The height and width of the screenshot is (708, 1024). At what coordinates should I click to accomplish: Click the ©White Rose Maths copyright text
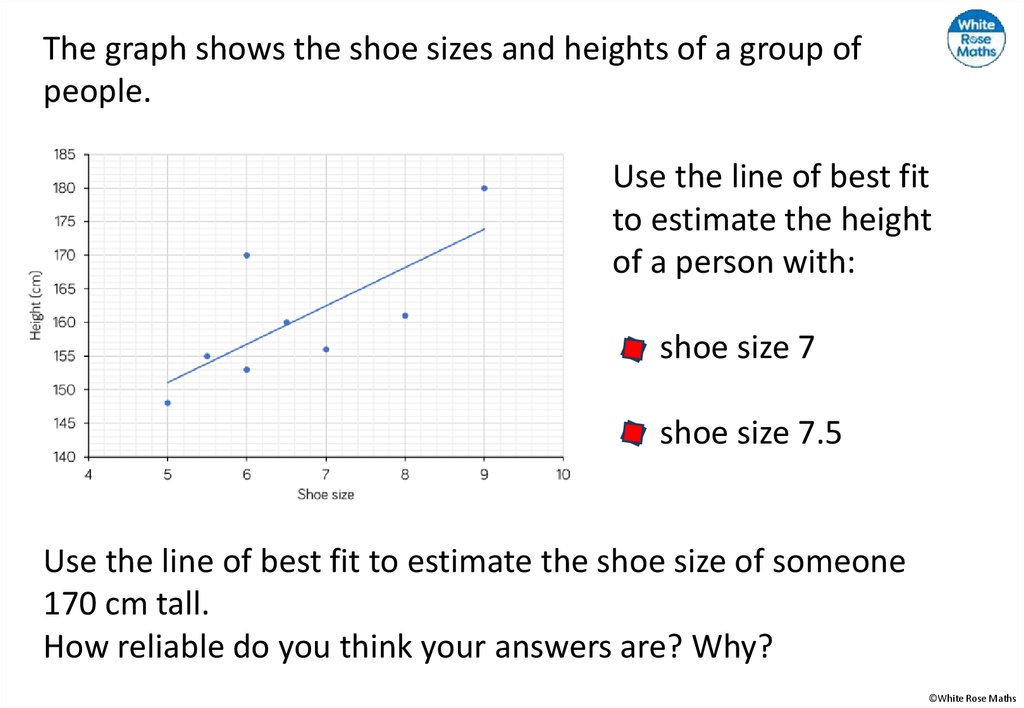pyautogui.click(x=969, y=698)
